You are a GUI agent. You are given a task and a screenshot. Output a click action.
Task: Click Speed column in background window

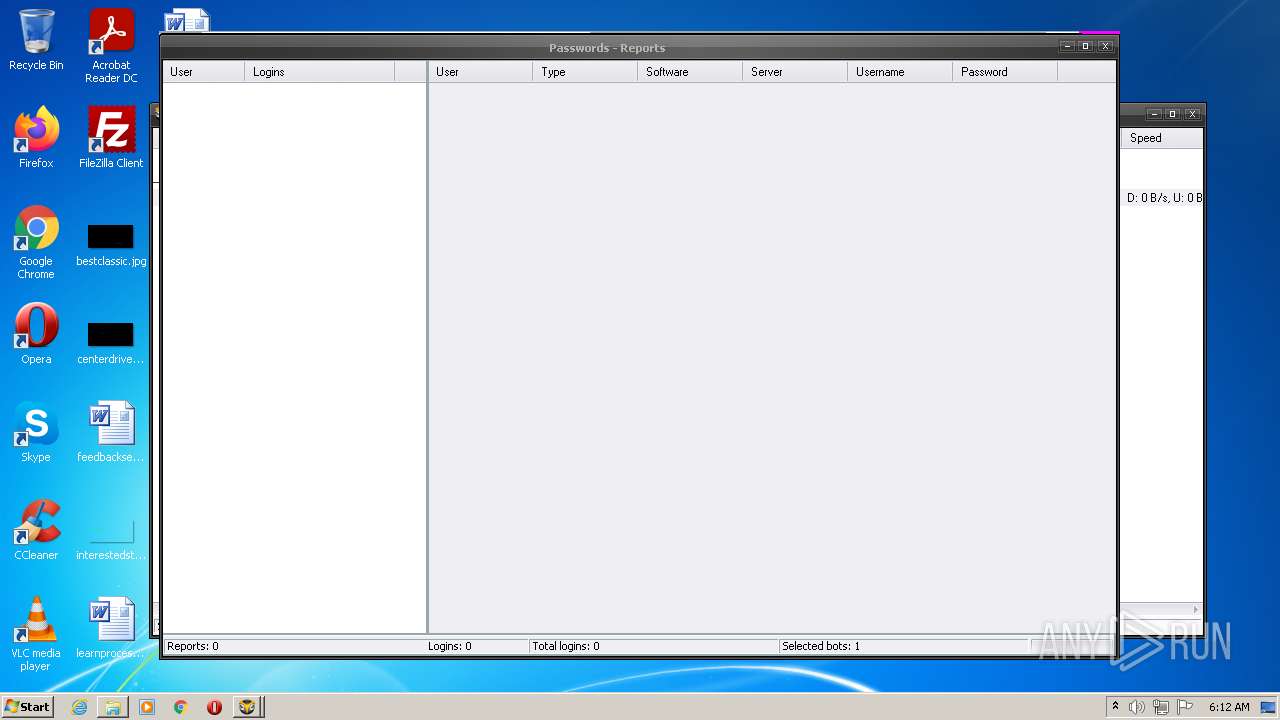point(1162,138)
